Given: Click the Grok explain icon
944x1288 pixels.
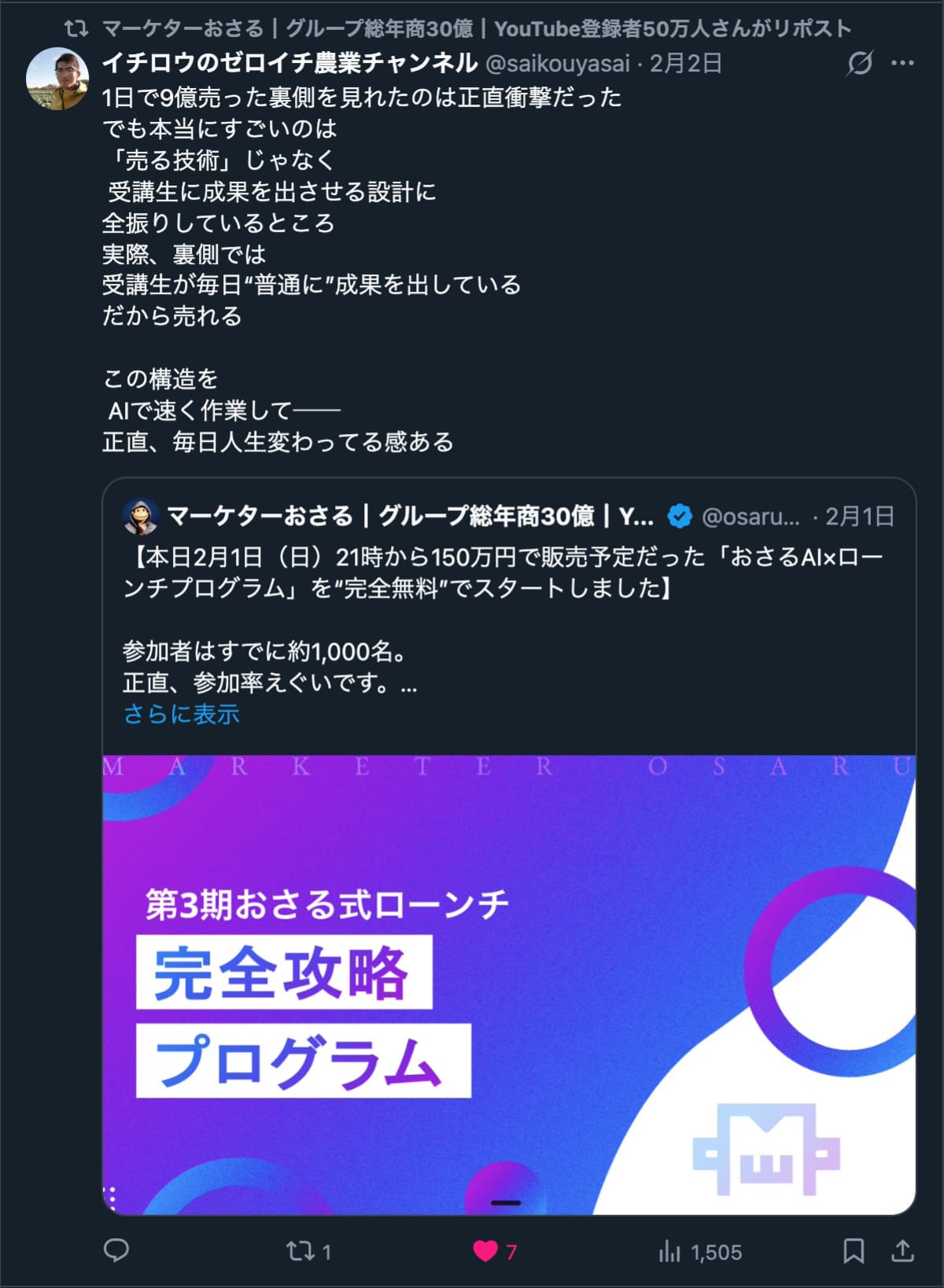Looking at the screenshot, I should pyautogui.click(x=859, y=63).
